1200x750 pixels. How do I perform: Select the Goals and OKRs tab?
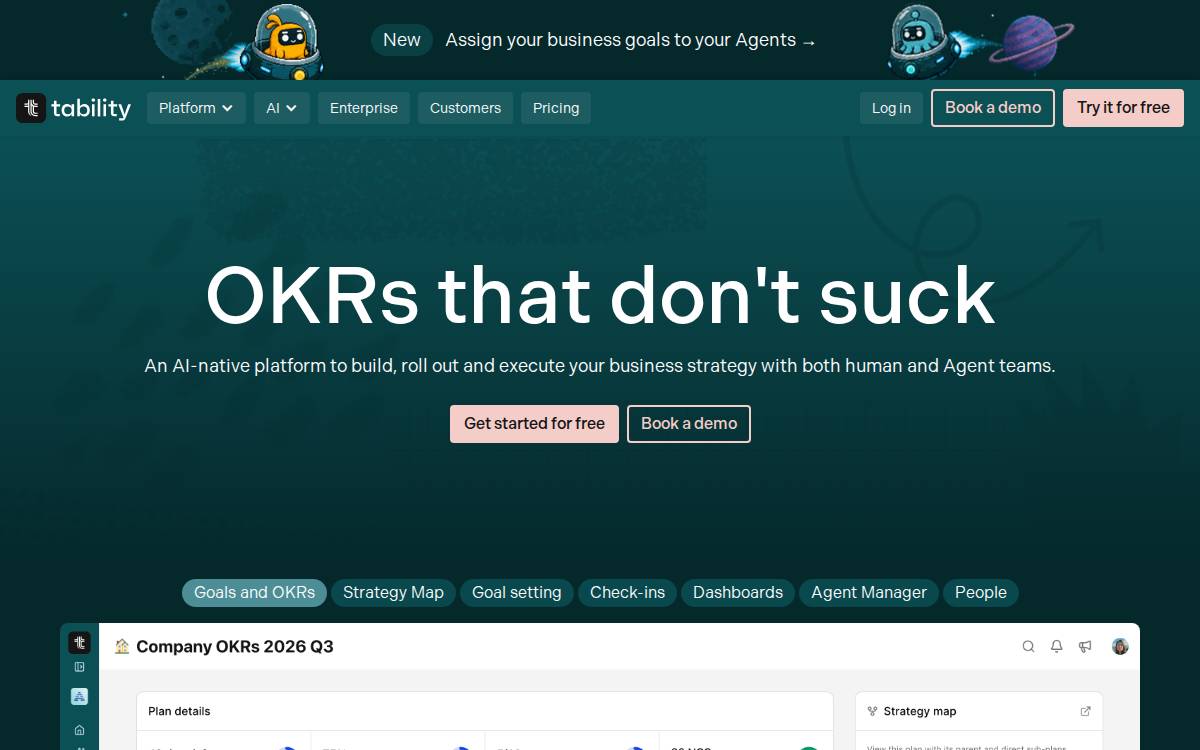(x=254, y=593)
